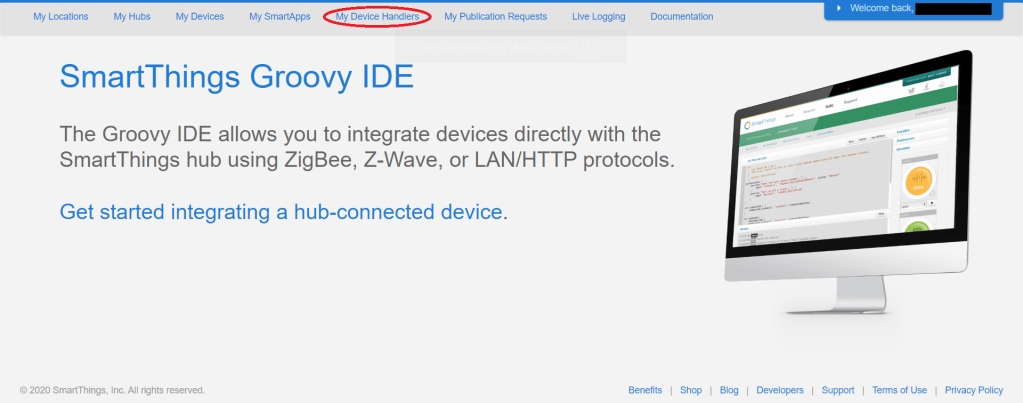
Task: Go to My Hubs
Action: pyautogui.click(x=132, y=17)
